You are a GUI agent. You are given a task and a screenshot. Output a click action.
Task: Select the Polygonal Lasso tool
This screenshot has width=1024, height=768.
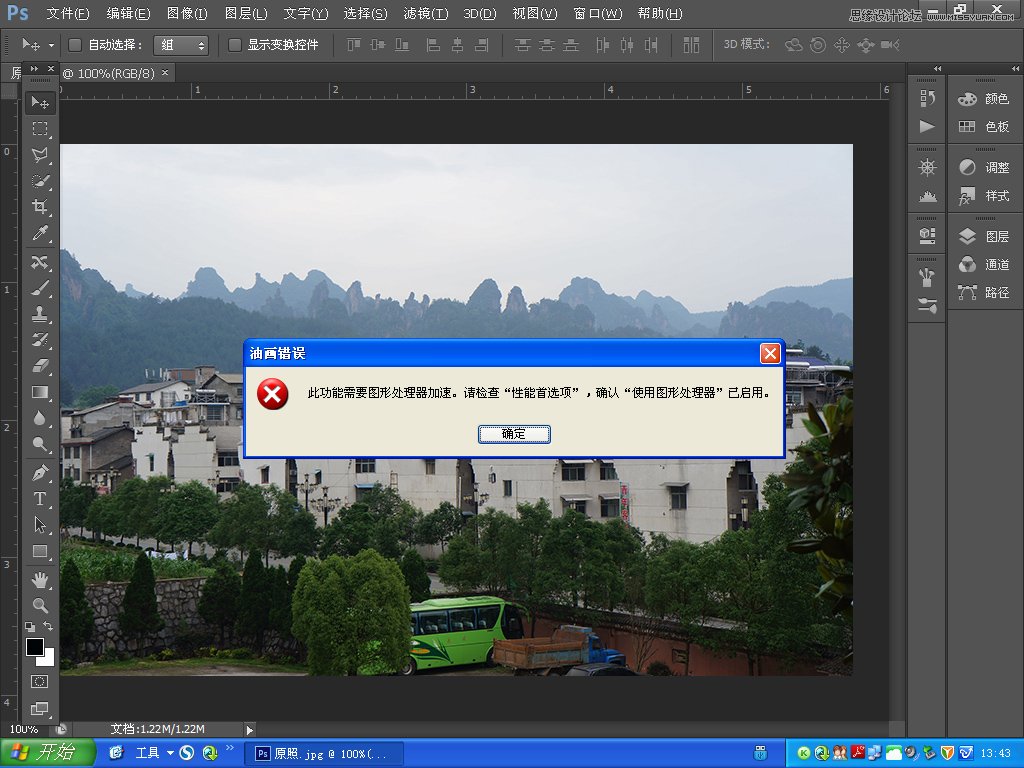(40, 155)
